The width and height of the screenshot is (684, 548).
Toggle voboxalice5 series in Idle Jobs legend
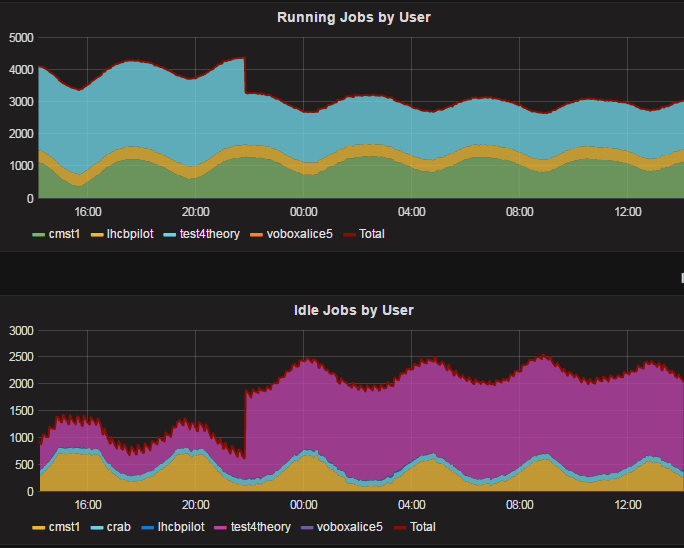click(x=349, y=527)
